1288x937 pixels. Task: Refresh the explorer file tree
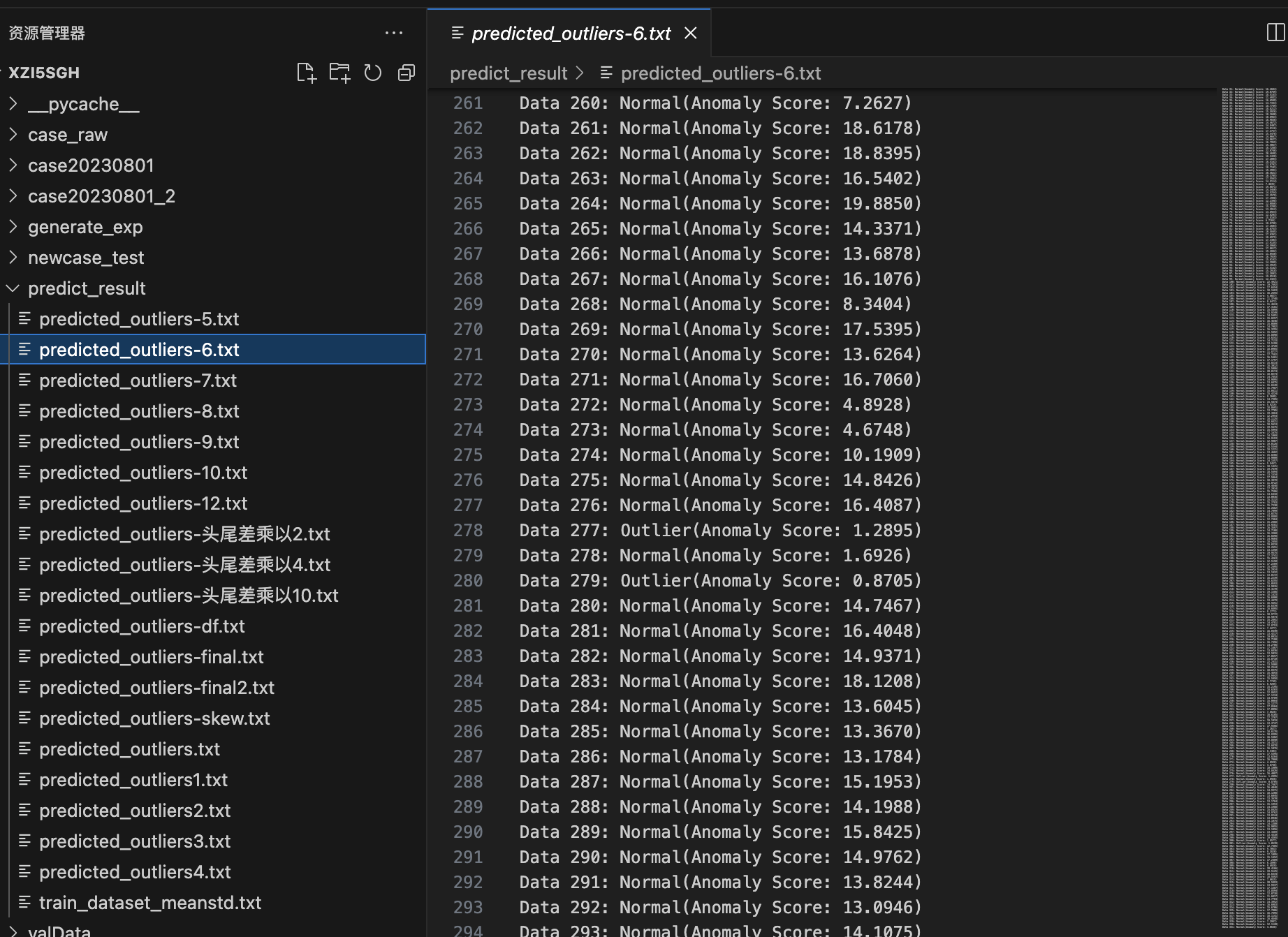[373, 73]
